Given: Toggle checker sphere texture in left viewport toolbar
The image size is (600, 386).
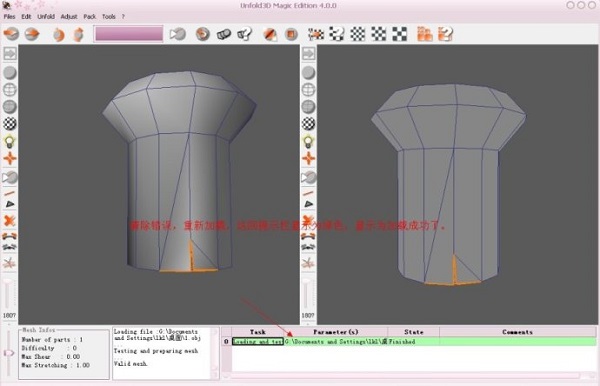Looking at the screenshot, I should pos(10,124).
